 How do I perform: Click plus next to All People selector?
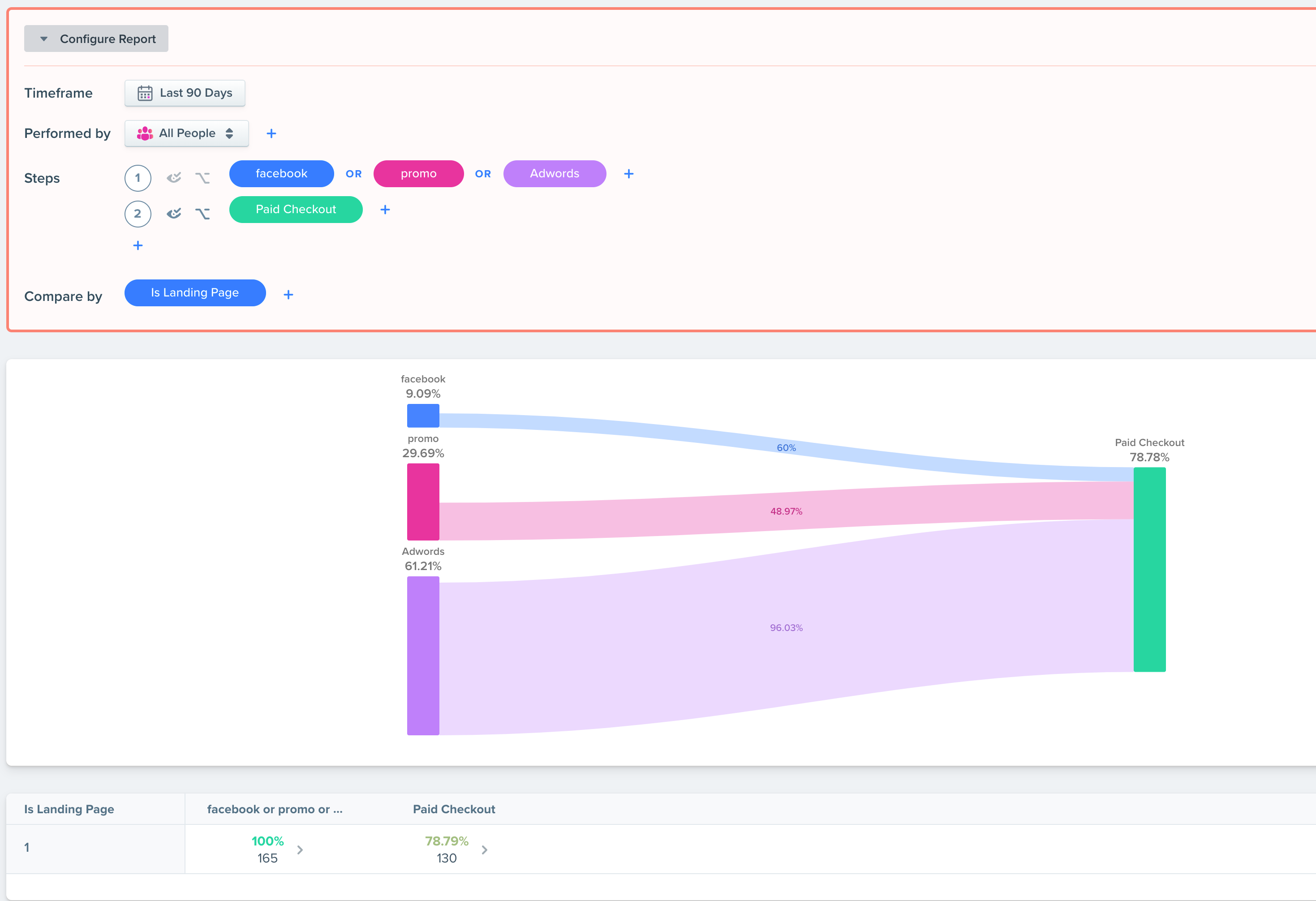tap(271, 133)
